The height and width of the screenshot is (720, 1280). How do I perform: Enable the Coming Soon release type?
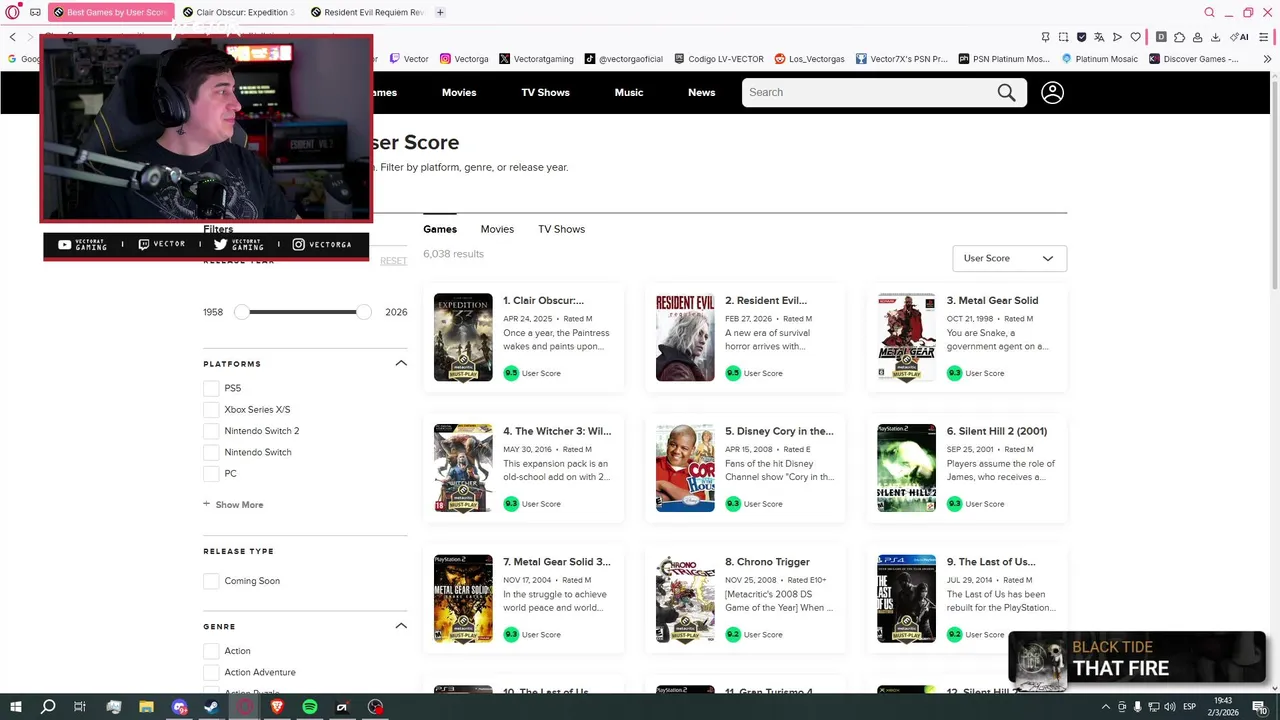point(211,581)
